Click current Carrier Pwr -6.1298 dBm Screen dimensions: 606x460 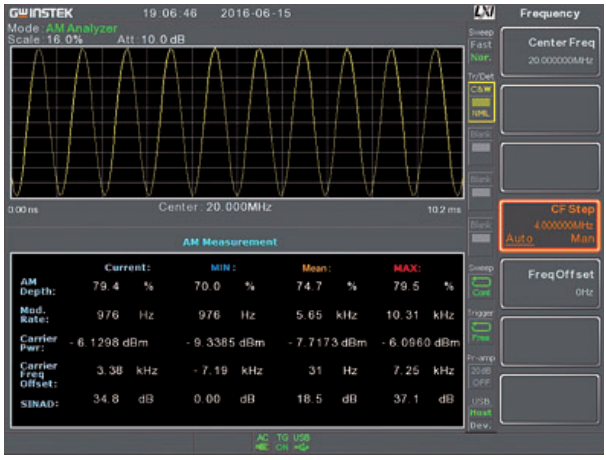coord(109,343)
